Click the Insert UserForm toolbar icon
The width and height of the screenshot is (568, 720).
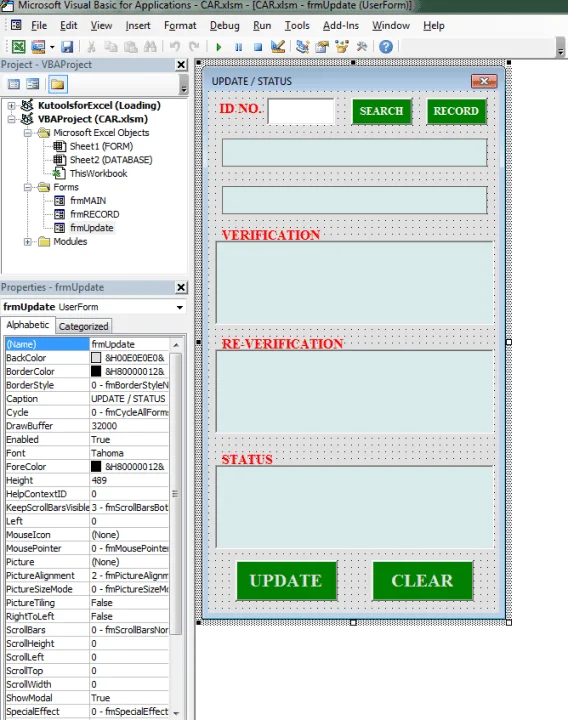coord(38,47)
